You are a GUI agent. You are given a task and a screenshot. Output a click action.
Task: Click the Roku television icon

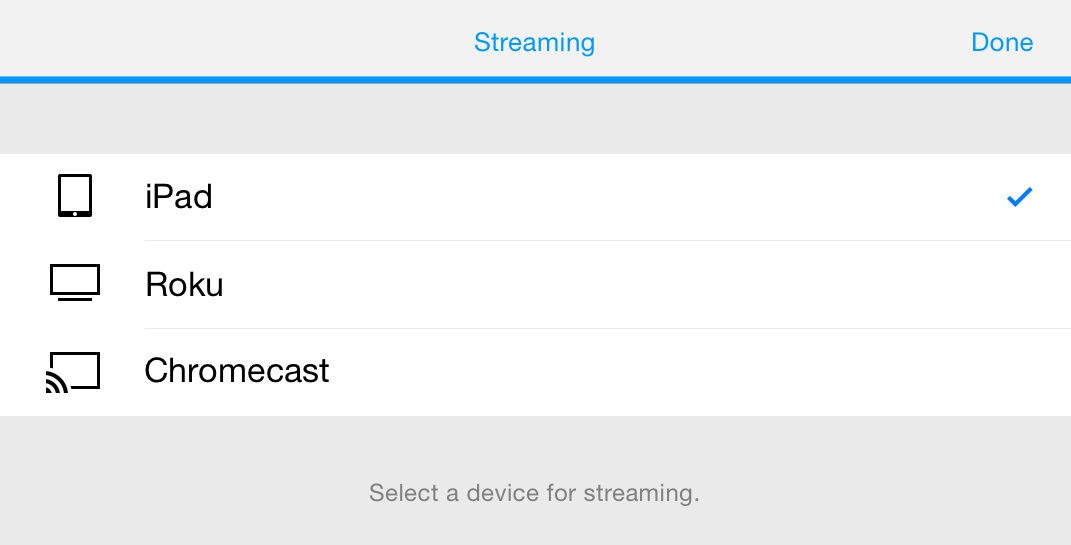[74, 283]
